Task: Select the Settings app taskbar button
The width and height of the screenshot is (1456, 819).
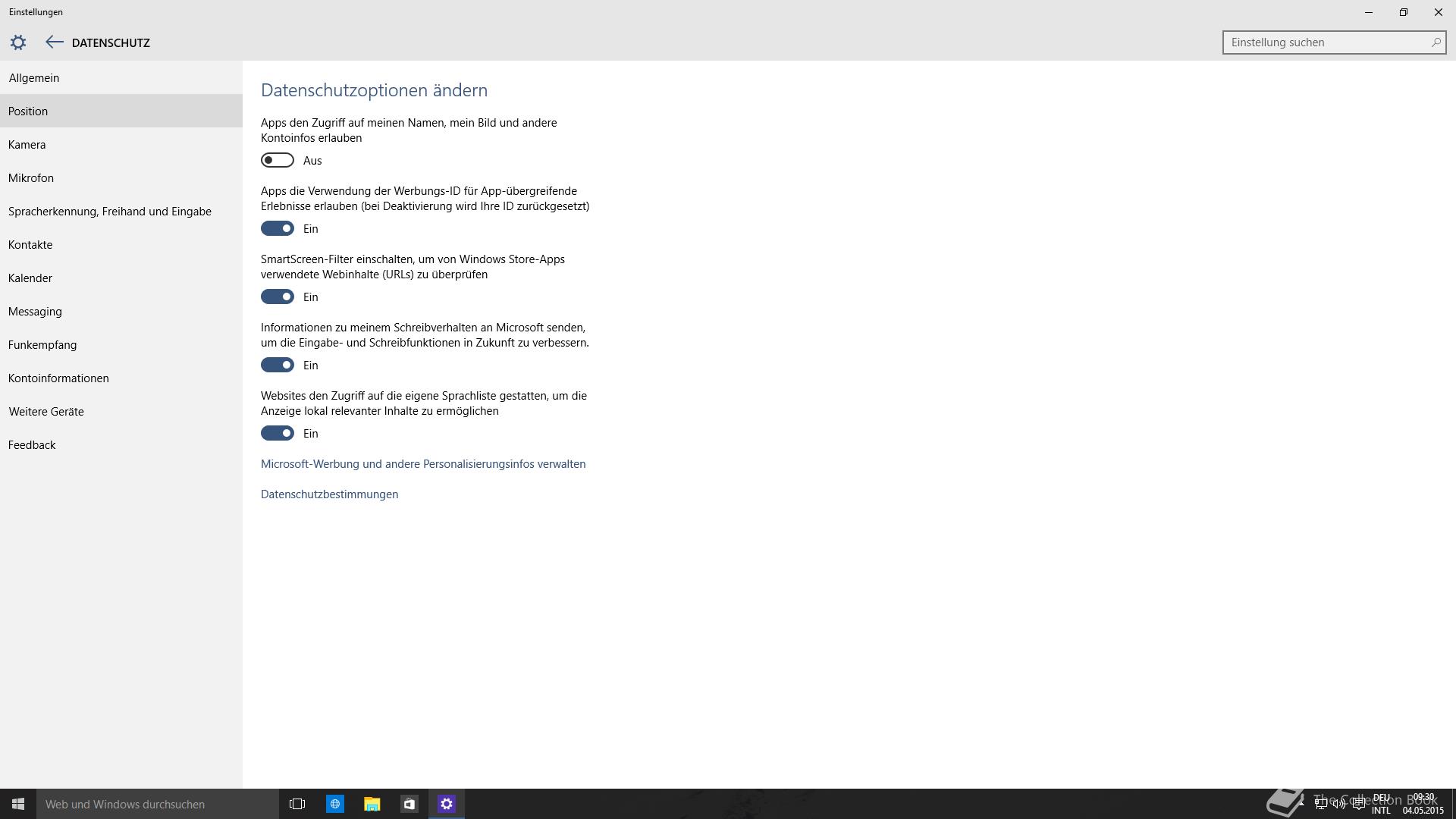Action: [x=446, y=804]
